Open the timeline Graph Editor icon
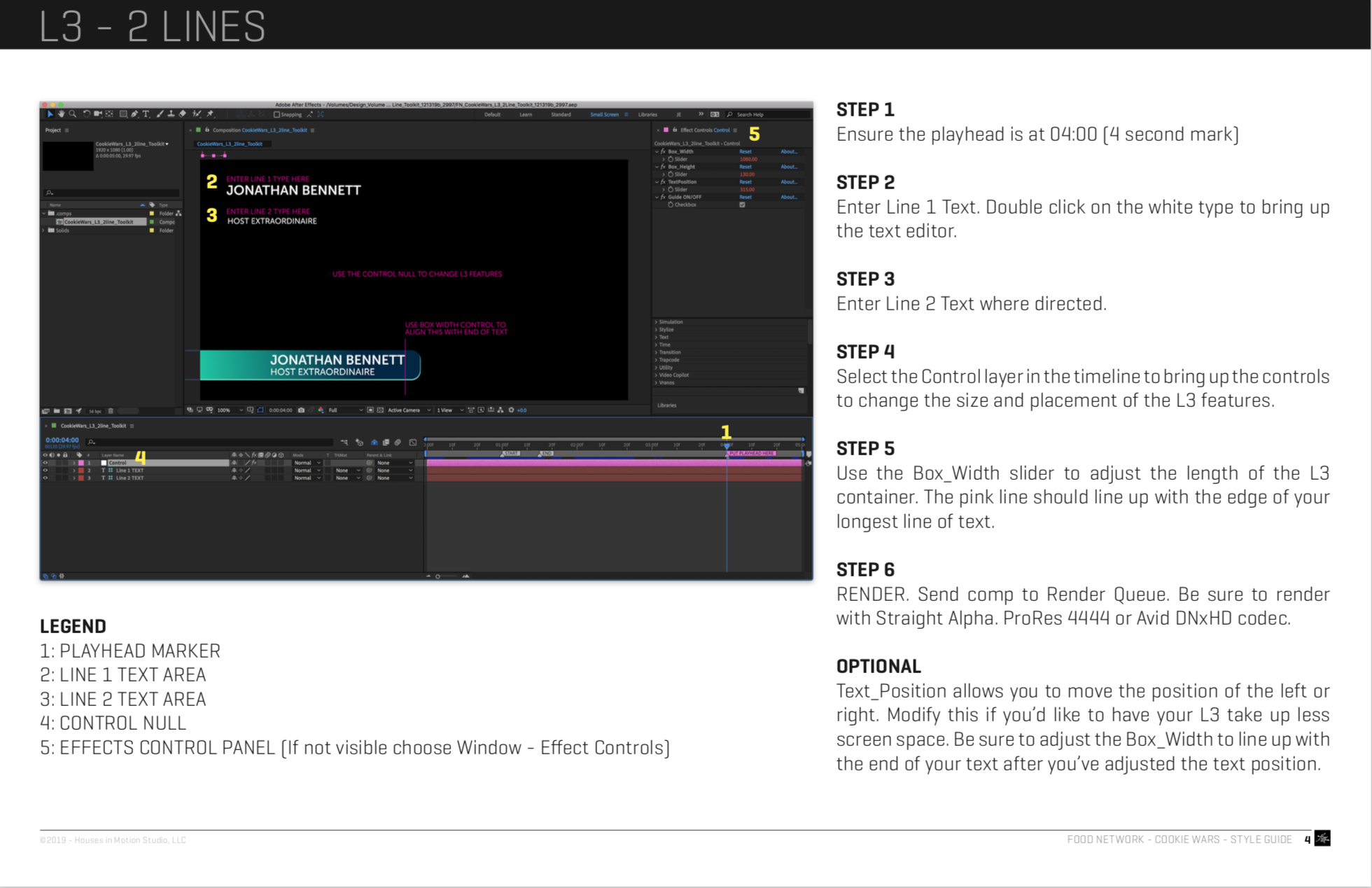 point(412,442)
